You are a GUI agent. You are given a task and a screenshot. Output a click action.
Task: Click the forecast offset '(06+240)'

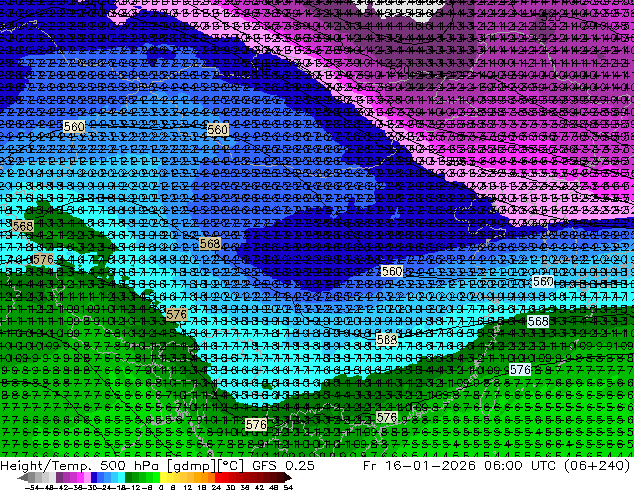(597, 466)
